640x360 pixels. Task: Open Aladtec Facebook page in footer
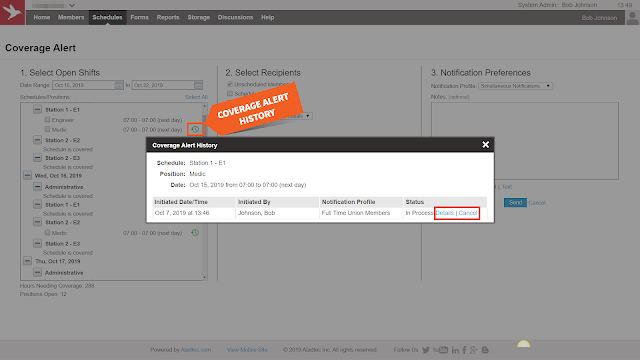464,350
